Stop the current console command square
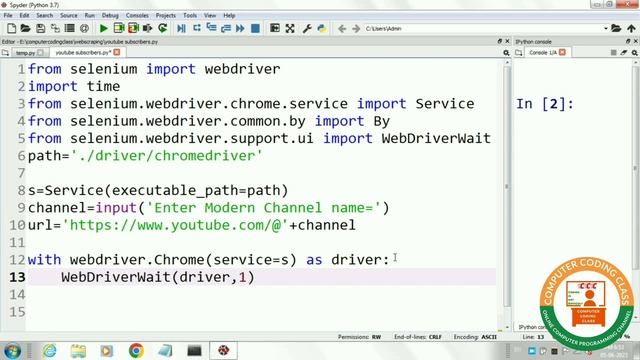The width and height of the screenshot is (640, 360). [x=613, y=53]
